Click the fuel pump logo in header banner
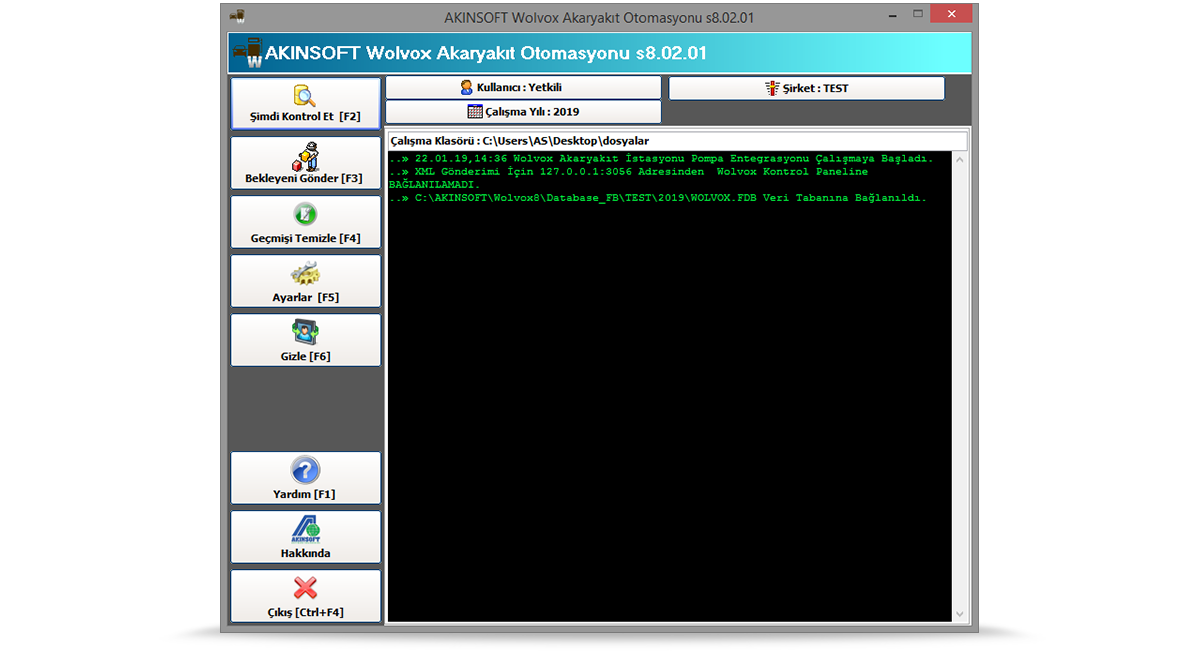Image resolution: width=1200 pixels, height=653 pixels. tap(247, 53)
